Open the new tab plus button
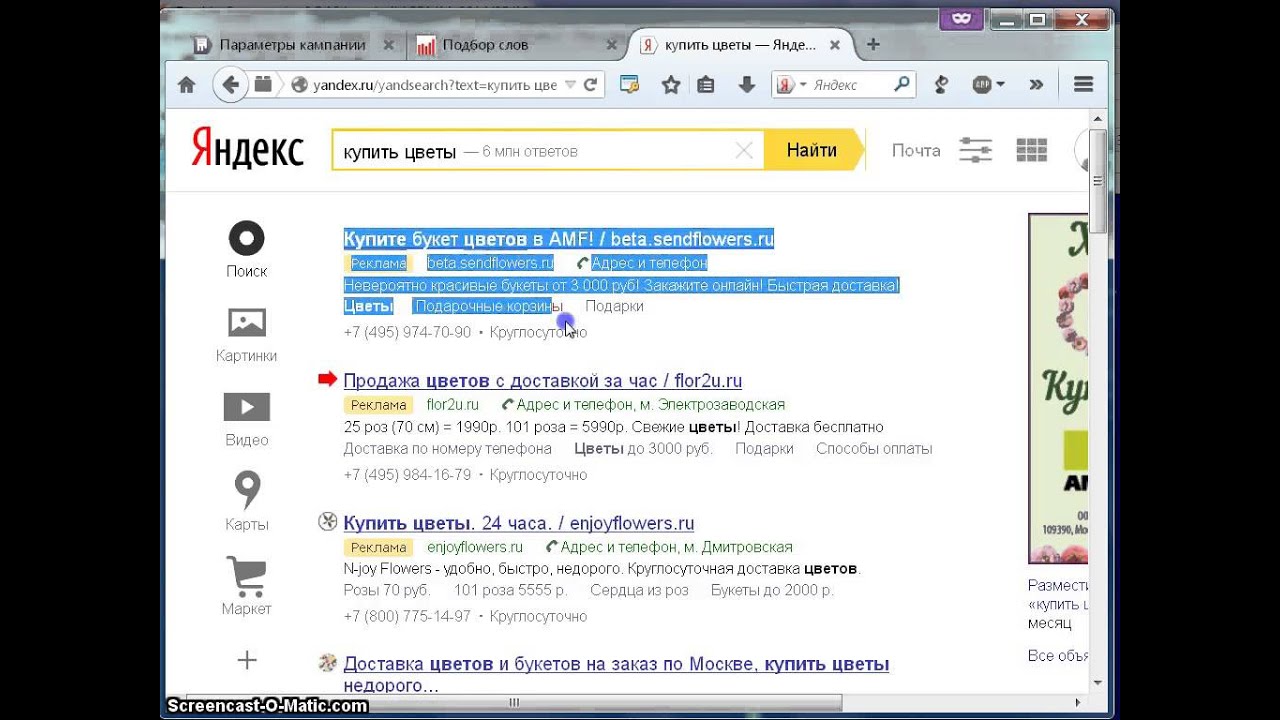 (873, 45)
